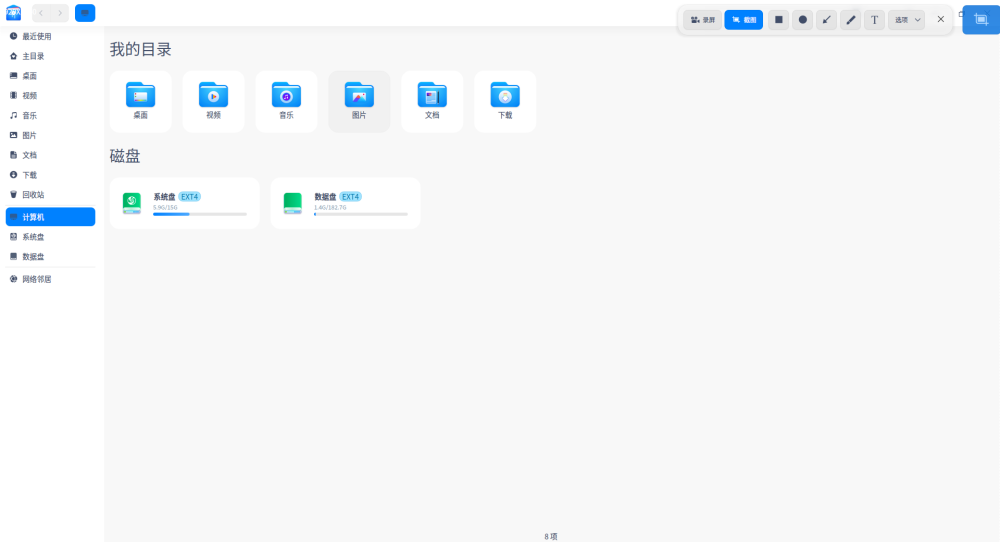Expand the 选项 options dropdown
The height and width of the screenshot is (542, 1000).
907,19
